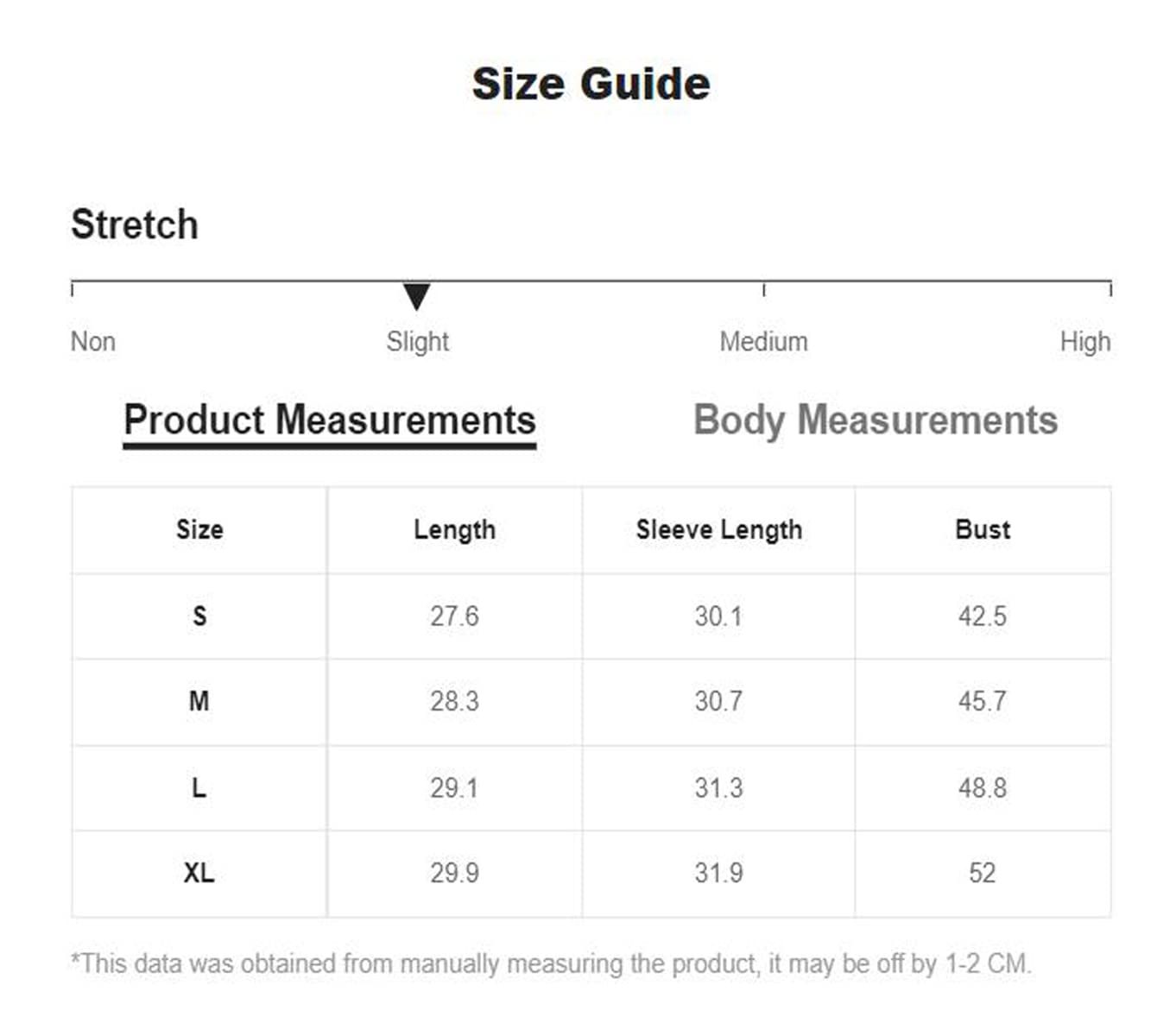This screenshot has height=1036, width=1157.
Task: Click the Bust column header
Action: tap(983, 529)
